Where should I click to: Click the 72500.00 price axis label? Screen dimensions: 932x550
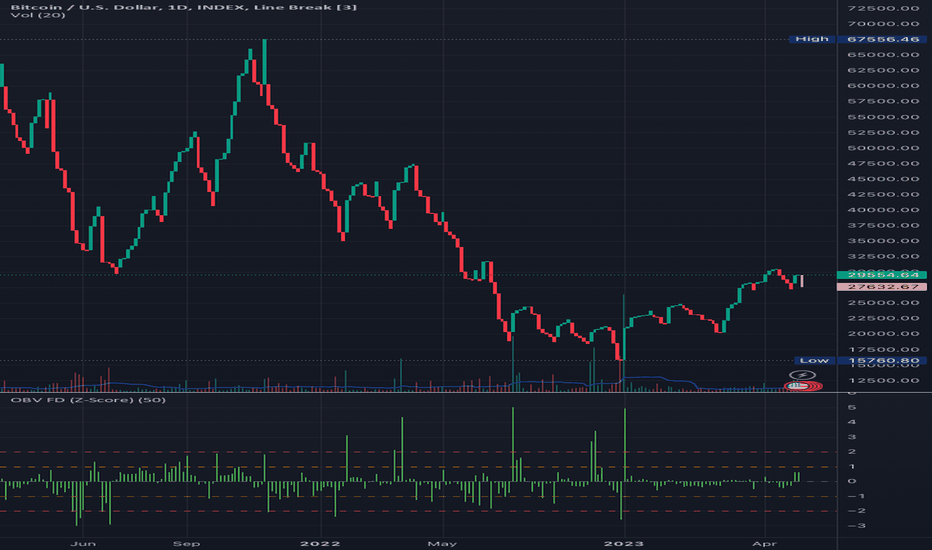(x=883, y=8)
